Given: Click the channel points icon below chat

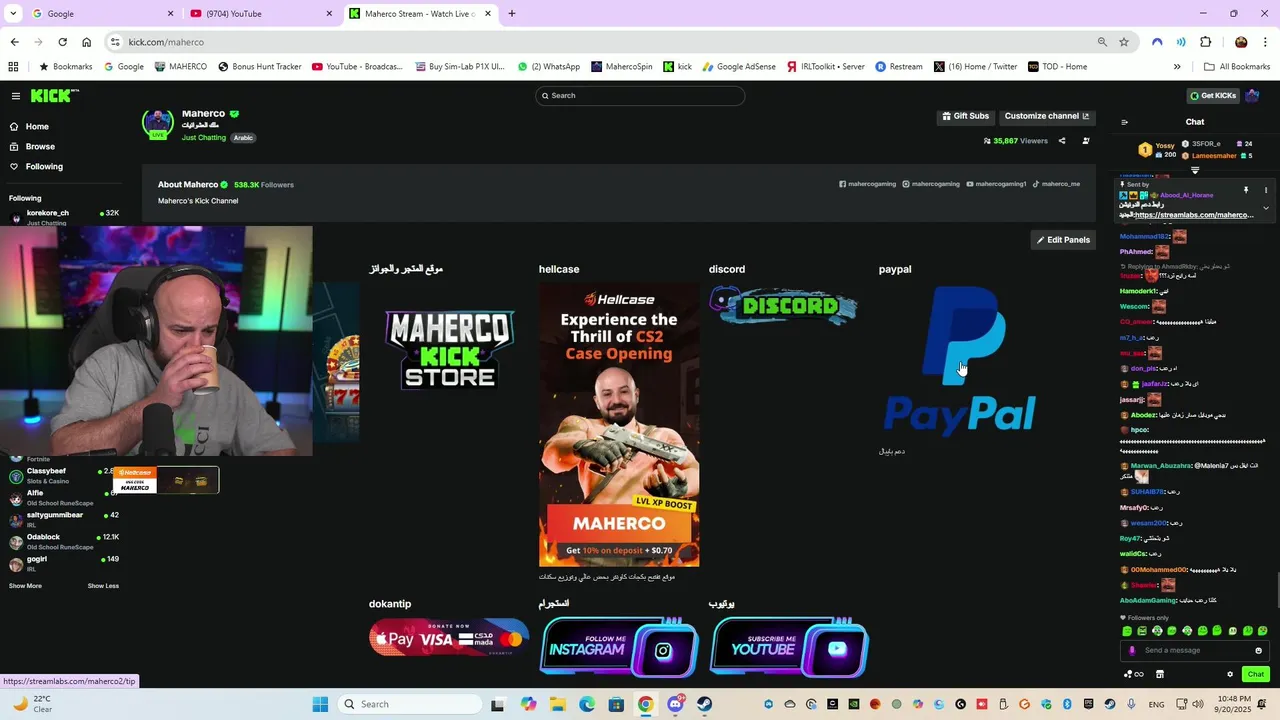Looking at the screenshot, I should (x=1134, y=674).
